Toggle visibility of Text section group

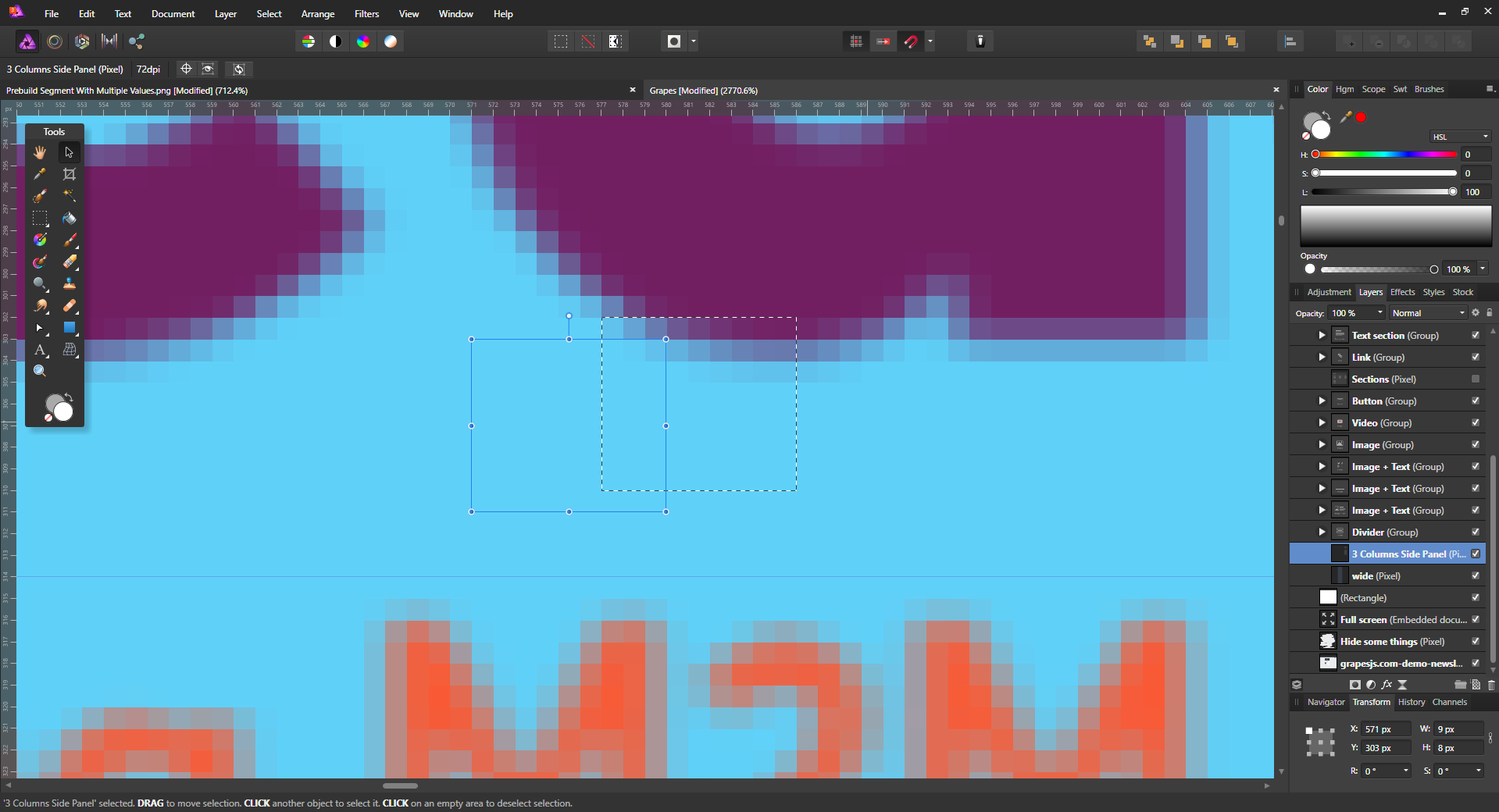[1476, 335]
